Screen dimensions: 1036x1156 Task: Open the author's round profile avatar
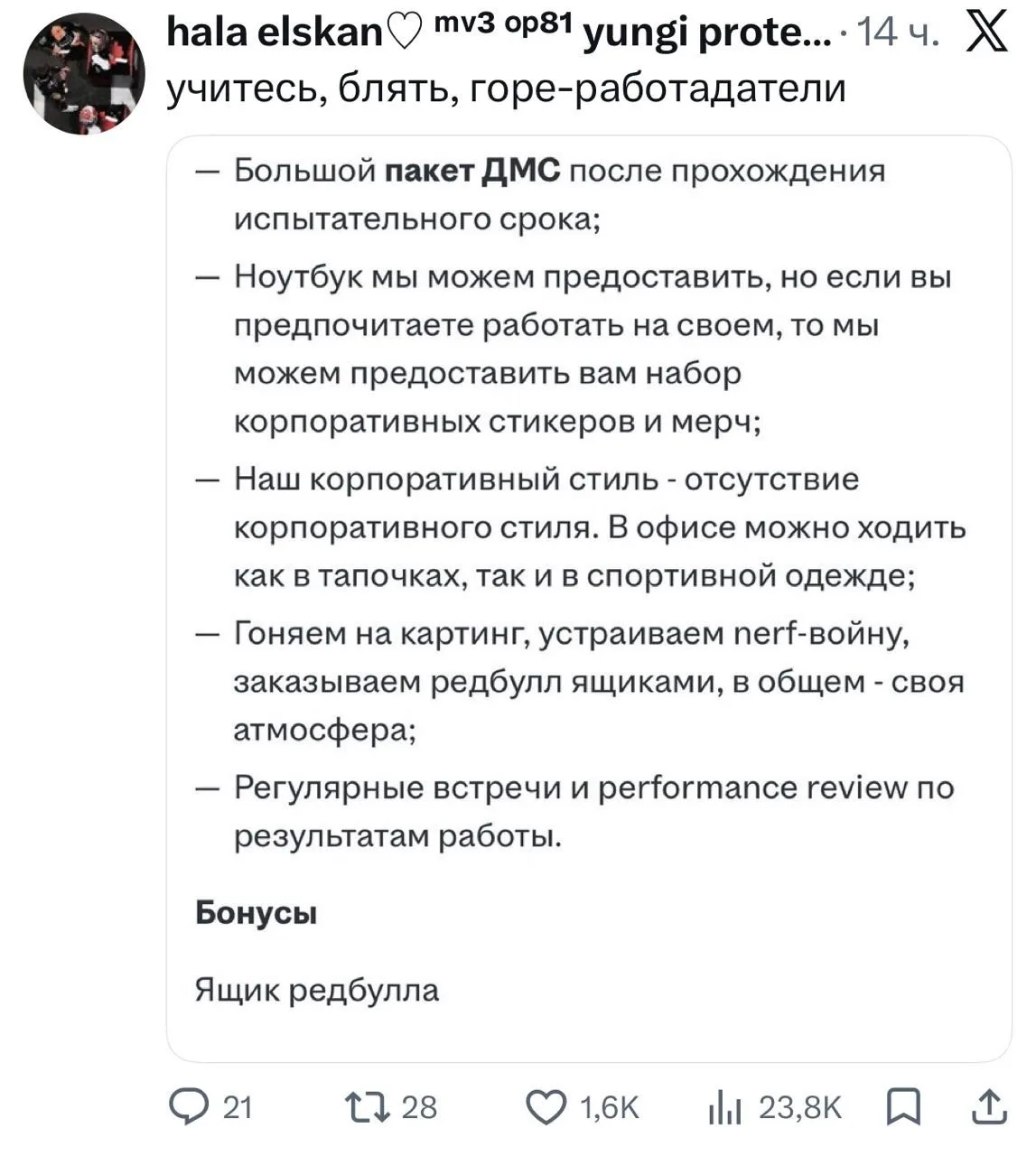coord(84,74)
